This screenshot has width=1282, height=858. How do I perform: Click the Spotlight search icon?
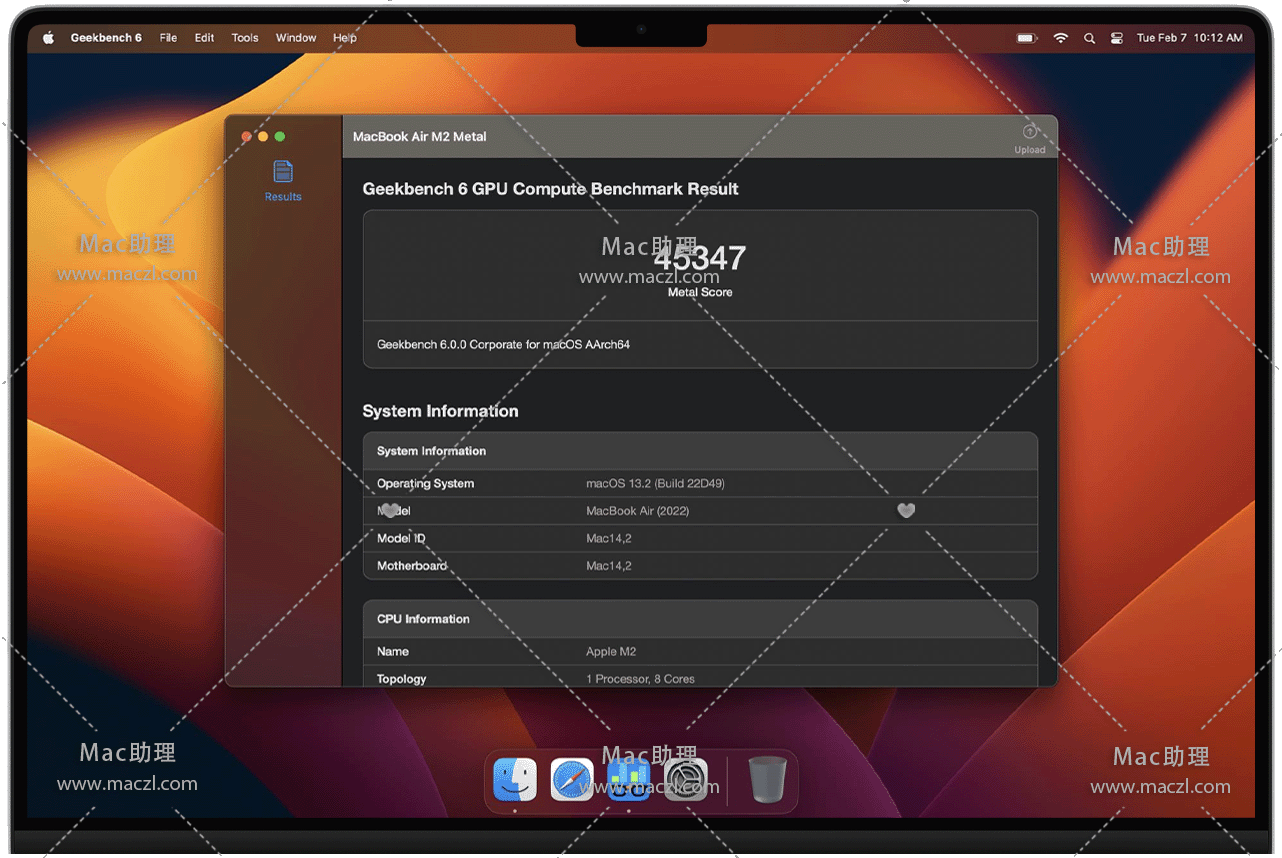pos(1089,38)
